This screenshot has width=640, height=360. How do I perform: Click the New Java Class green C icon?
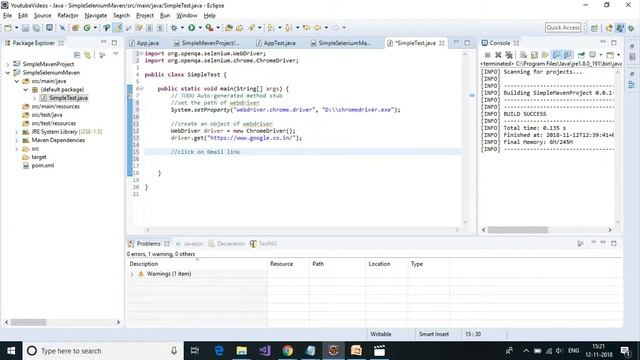87,28
